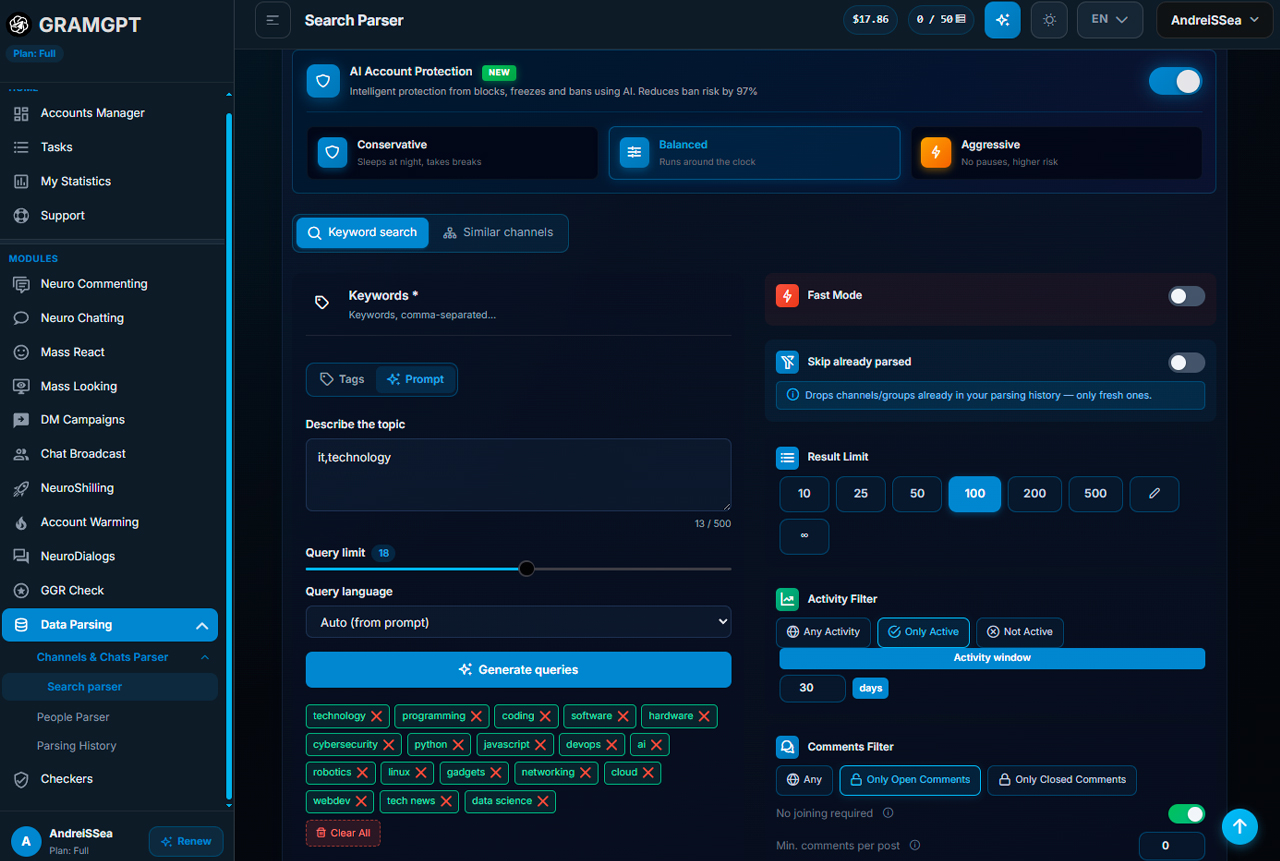
Task: Toggle off No joining required switch
Action: pos(1187,814)
